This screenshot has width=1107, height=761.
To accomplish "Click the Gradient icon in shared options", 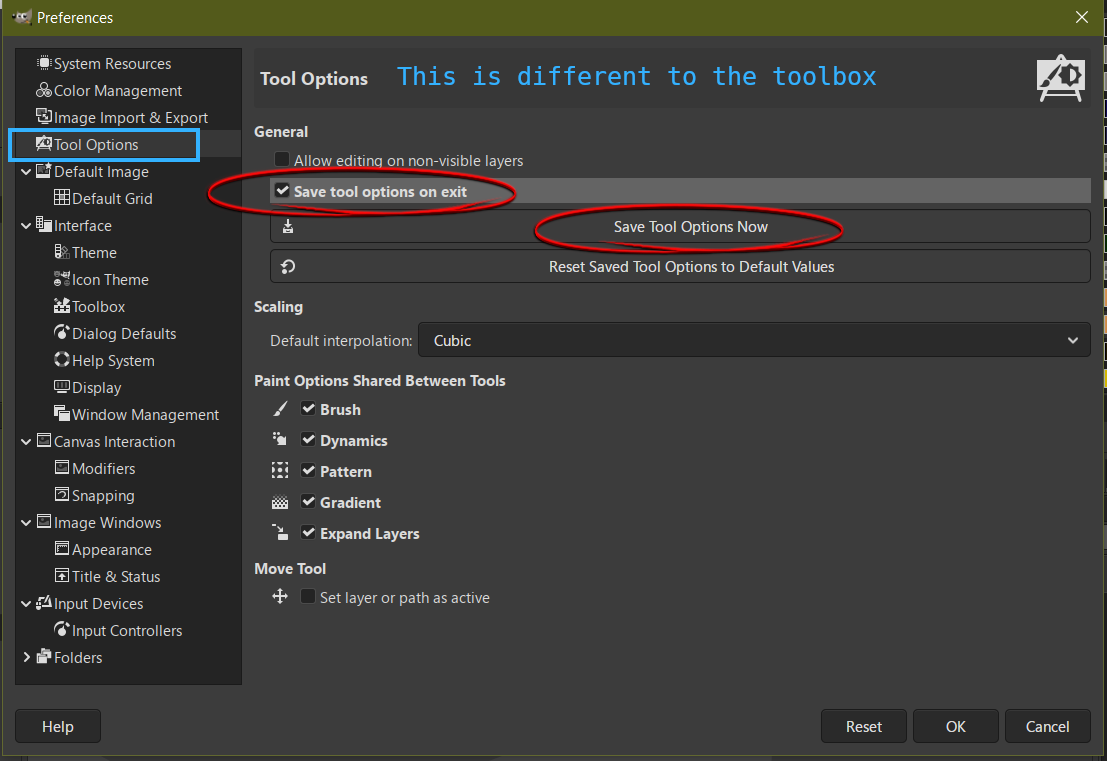I will (x=280, y=502).
